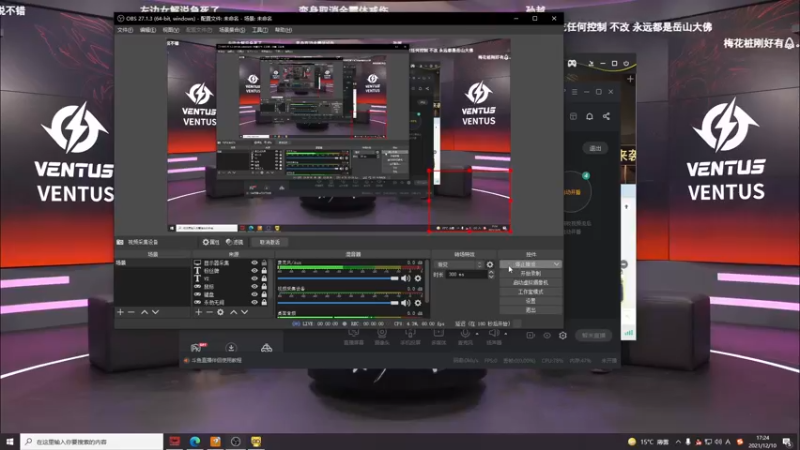Click the eye icon in Douyu bottom toolbar
800x450 pixels.
547,335
